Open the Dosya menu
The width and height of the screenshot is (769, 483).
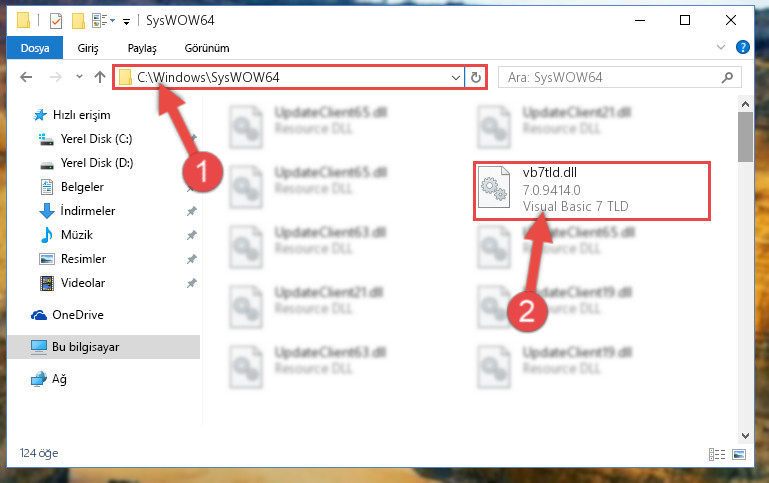(35, 48)
